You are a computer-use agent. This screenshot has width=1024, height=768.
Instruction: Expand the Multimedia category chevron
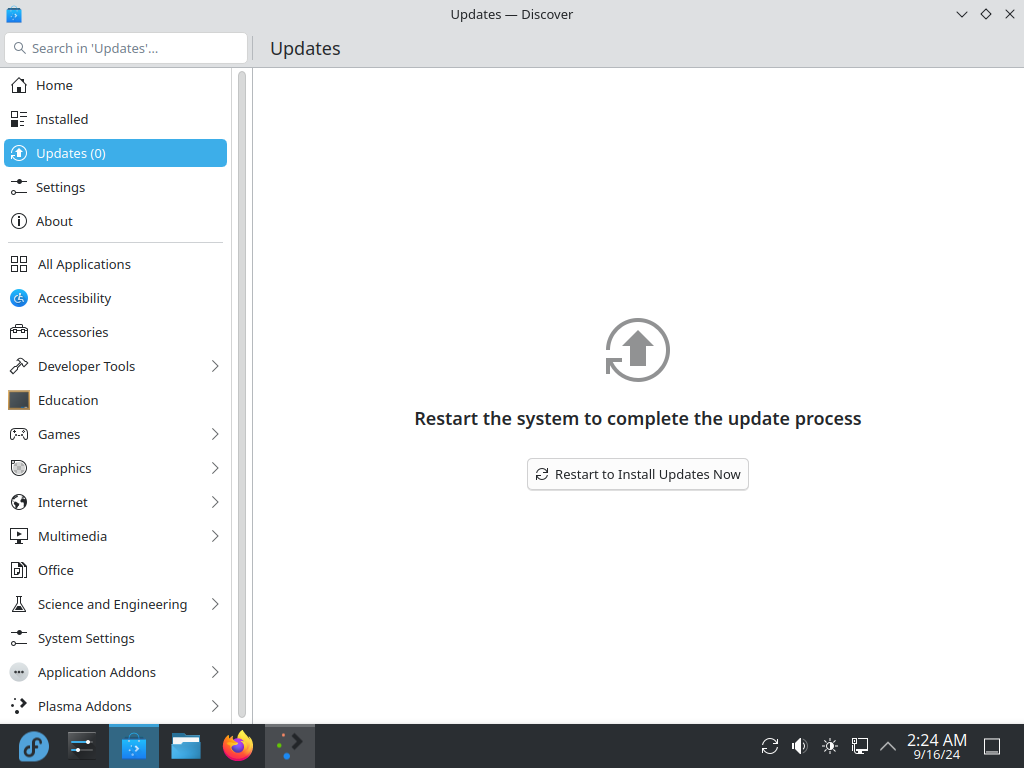[x=215, y=536]
